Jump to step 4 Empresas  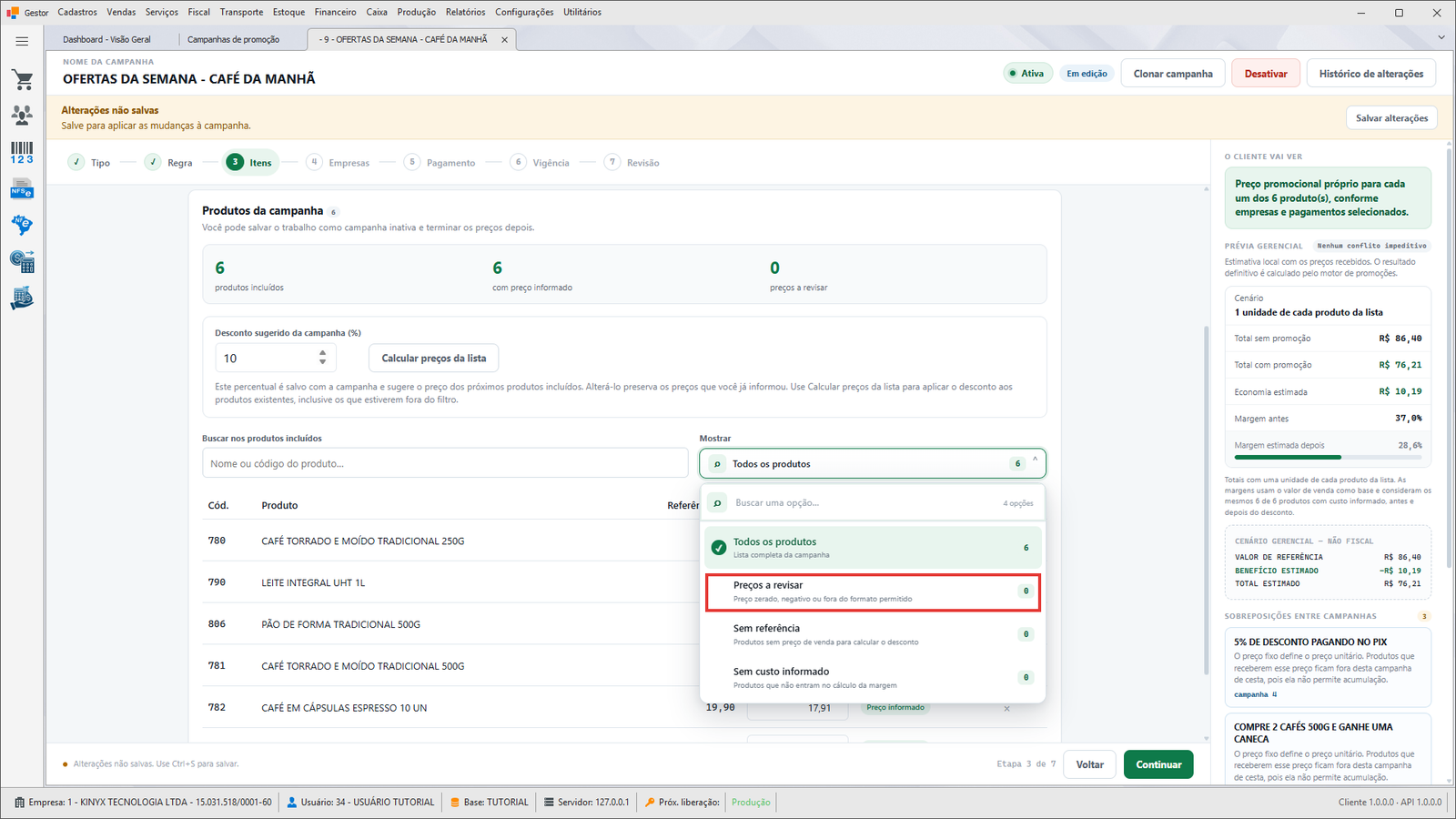click(x=338, y=163)
